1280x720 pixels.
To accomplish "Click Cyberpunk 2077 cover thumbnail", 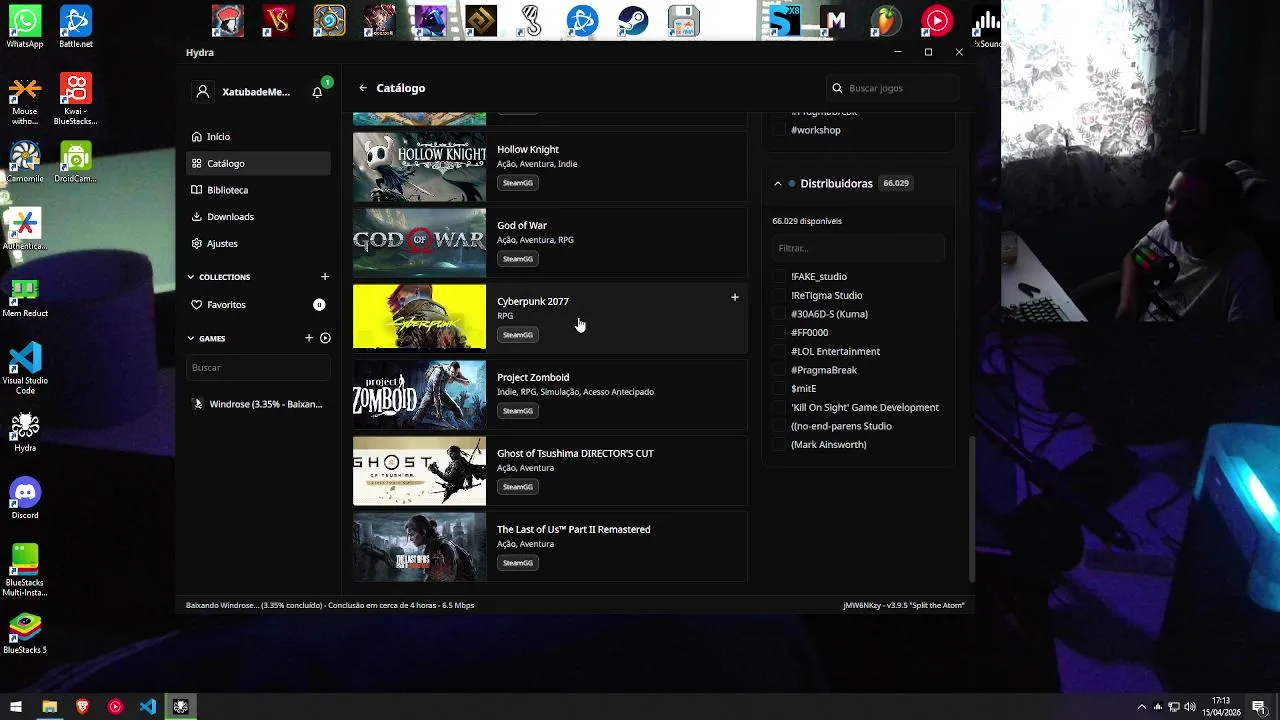I will [x=419, y=317].
